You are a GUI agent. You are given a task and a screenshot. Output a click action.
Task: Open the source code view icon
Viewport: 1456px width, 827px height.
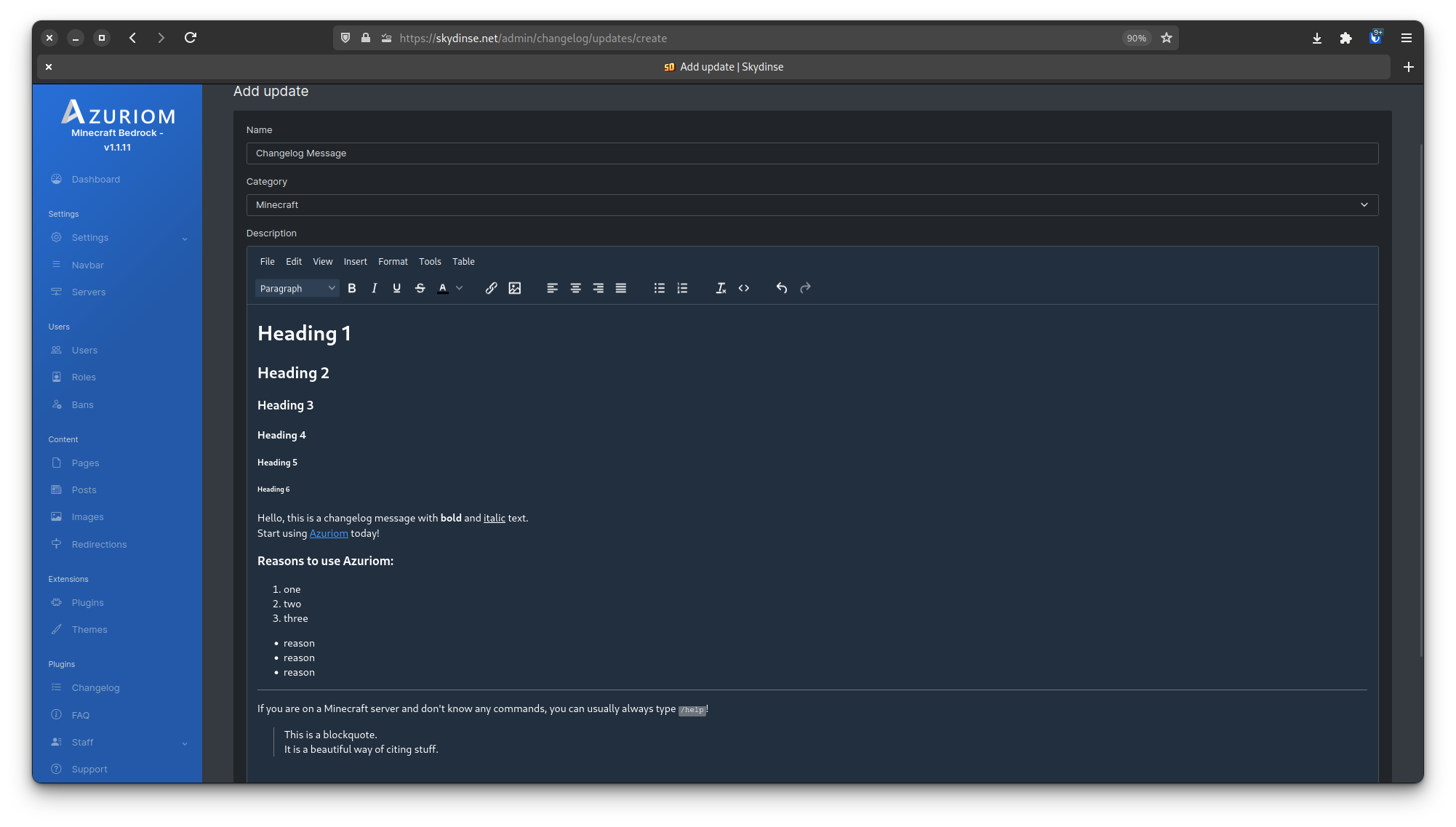tap(743, 288)
